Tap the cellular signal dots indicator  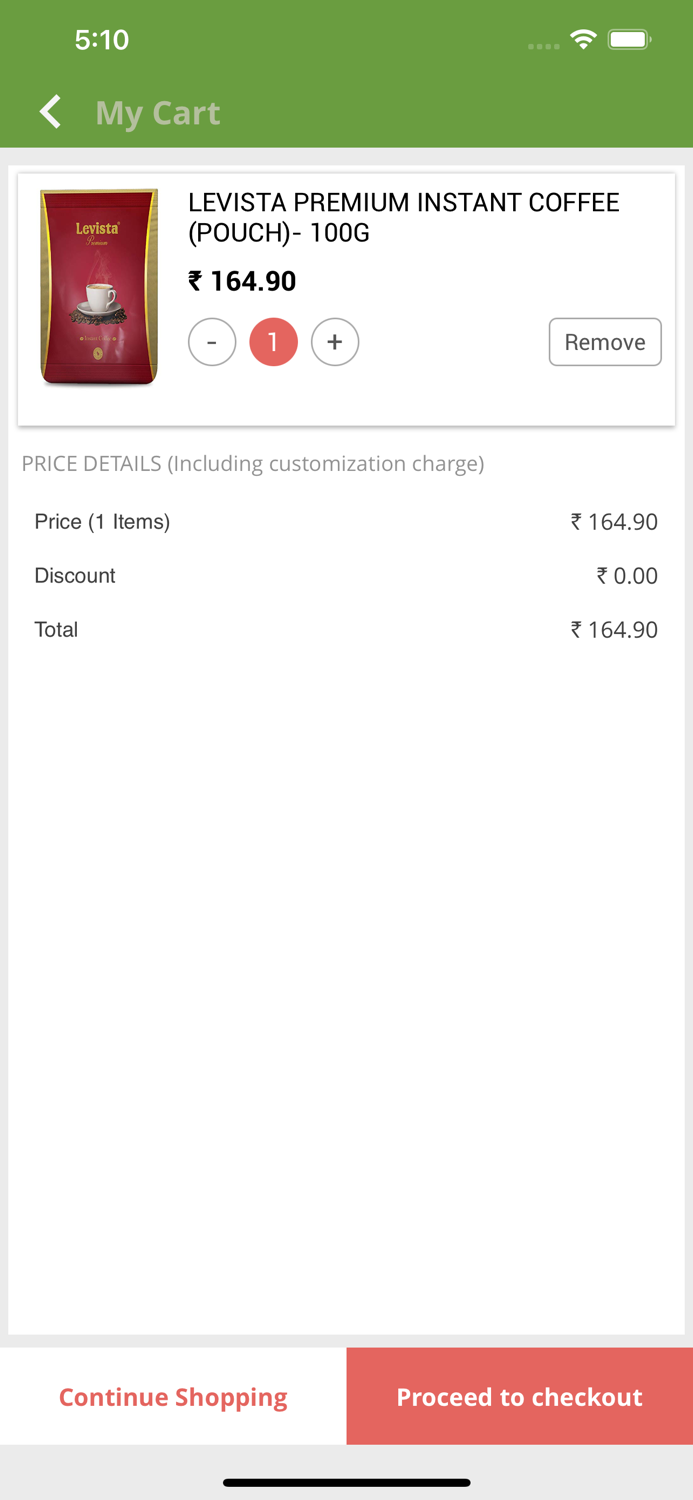pos(542,44)
